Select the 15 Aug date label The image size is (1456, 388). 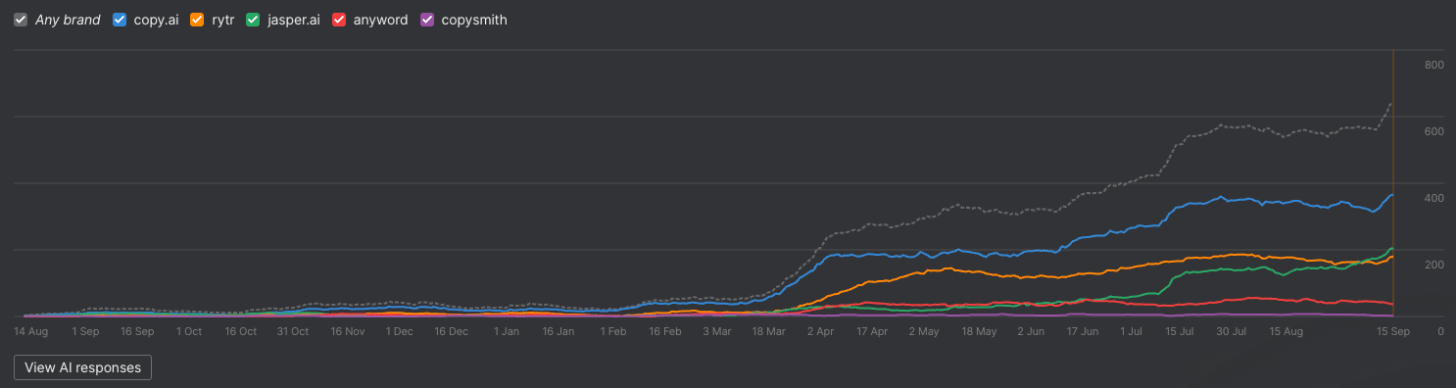(x=1287, y=331)
